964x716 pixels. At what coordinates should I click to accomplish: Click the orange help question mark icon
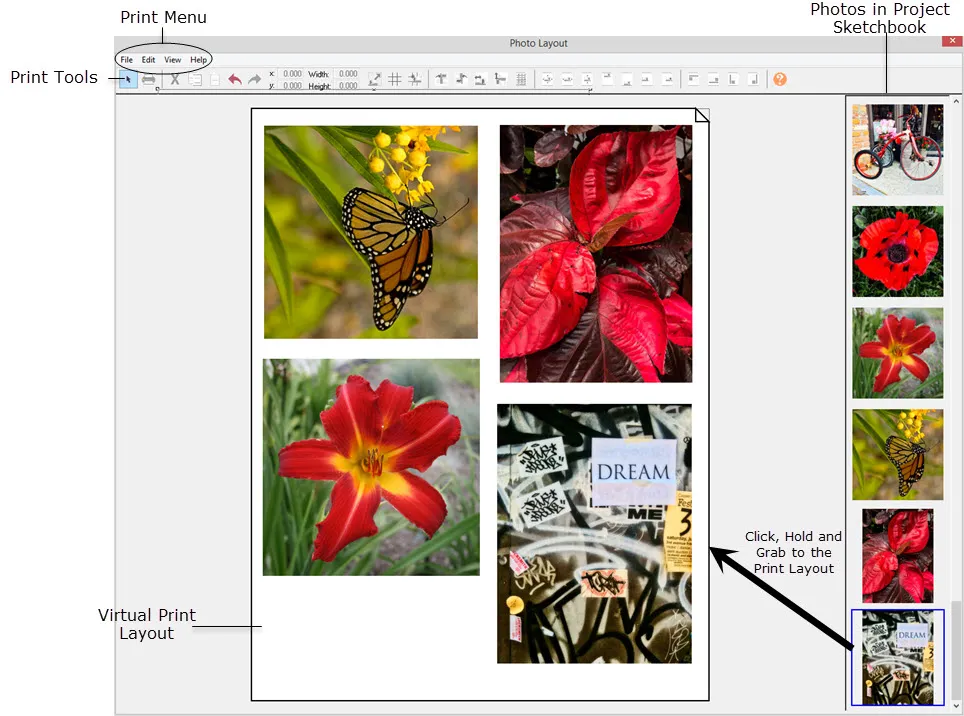pos(780,79)
